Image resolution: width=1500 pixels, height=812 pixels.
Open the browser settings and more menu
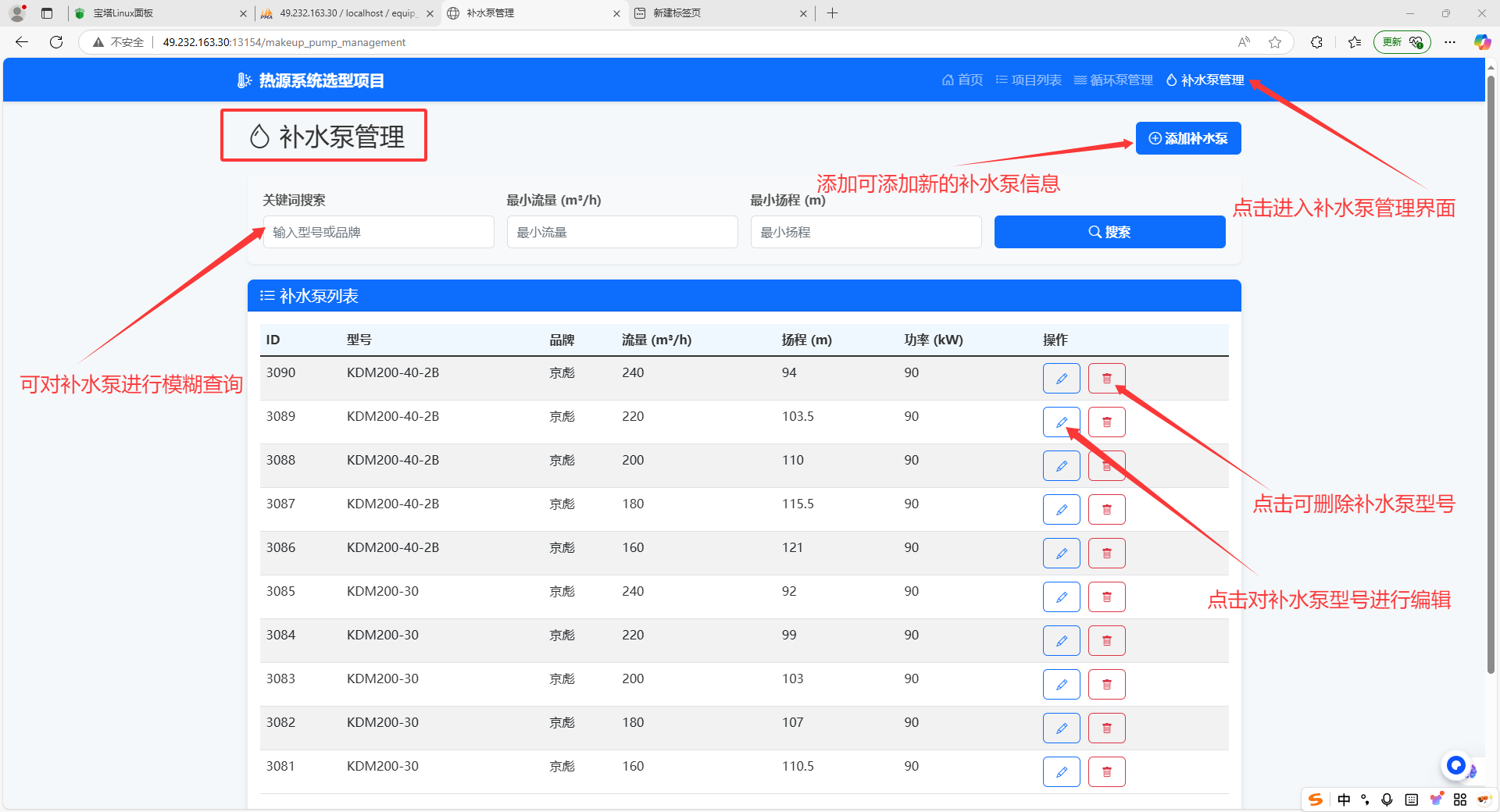1450,42
